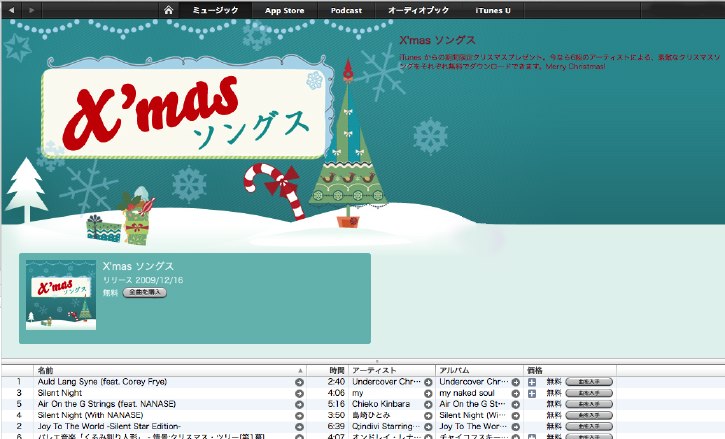Screen dimensions: 725x439
Task: Click the 6:39 duration cell
Action: [336, 427]
